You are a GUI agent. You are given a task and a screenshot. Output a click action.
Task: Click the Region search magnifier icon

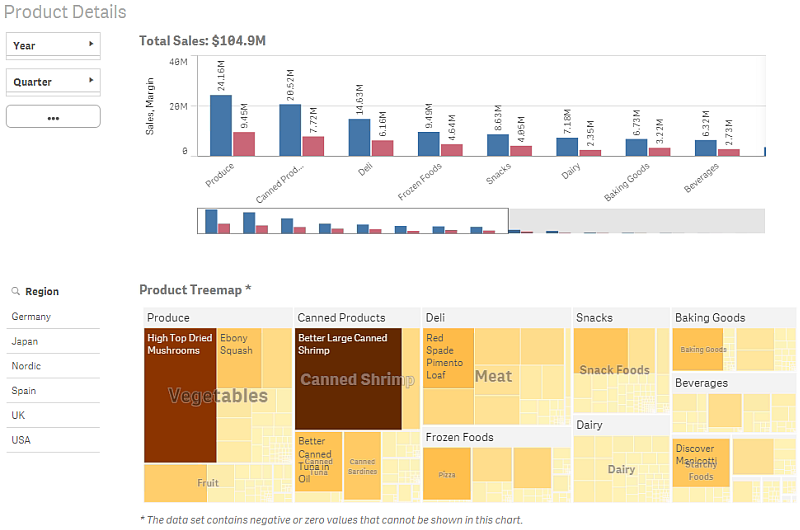click(16, 292)
